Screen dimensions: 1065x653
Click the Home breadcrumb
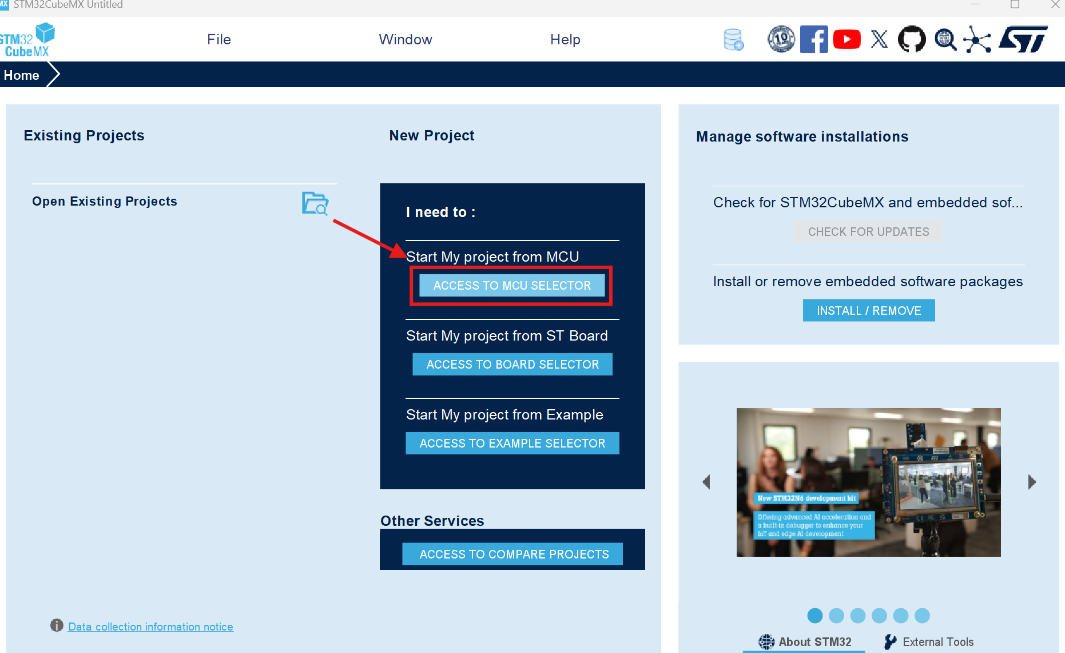click(x=22, y=75)
